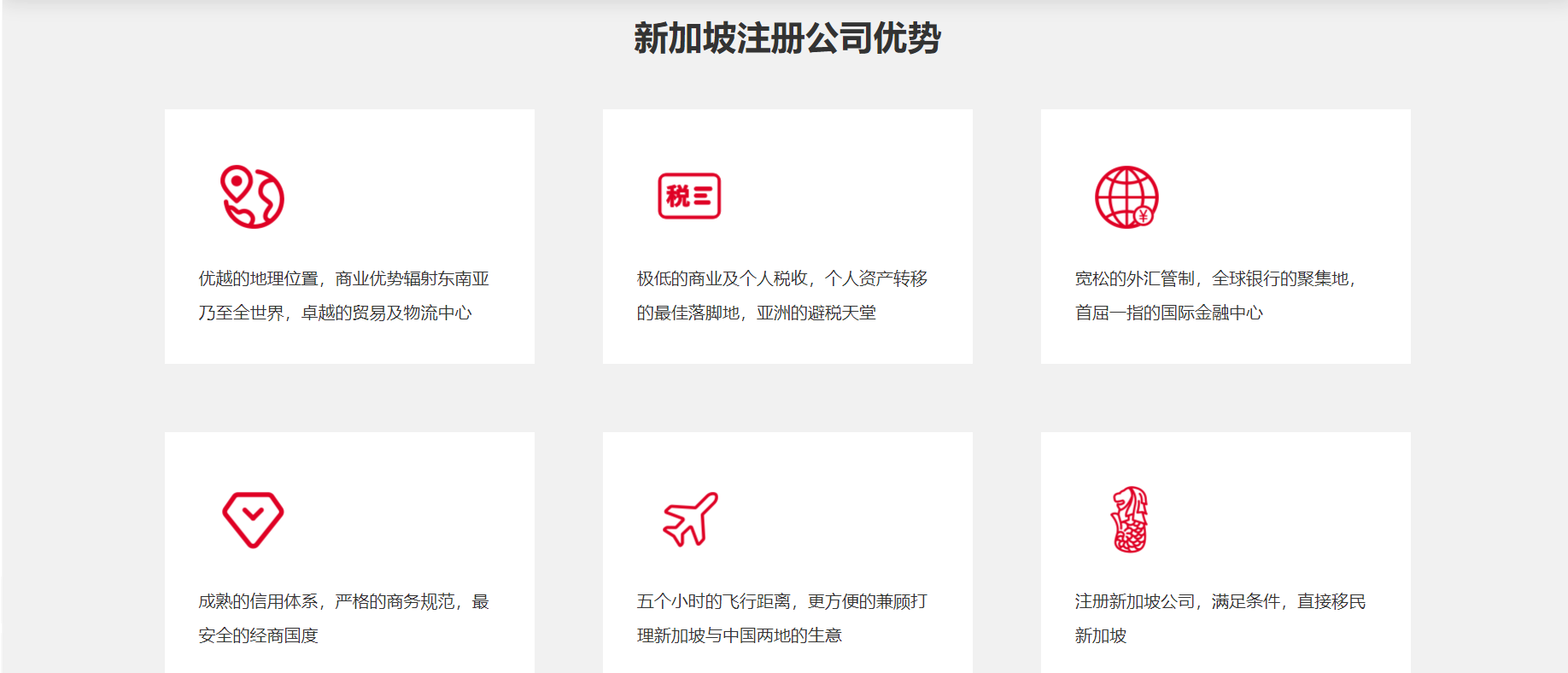Select the line 理新加坡与中国两地的生意
Viewport: 1568px width, 673px height.
click(x=739, y=635)
